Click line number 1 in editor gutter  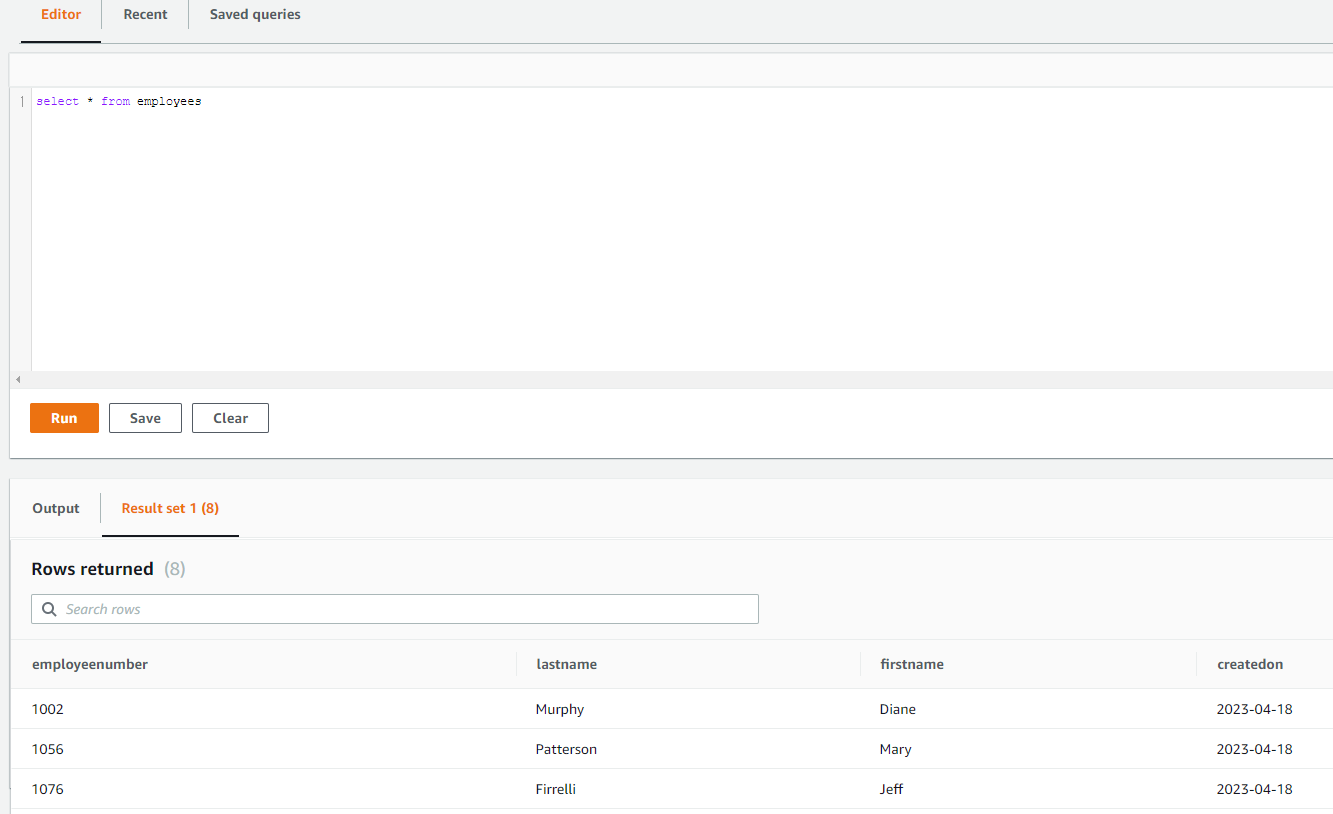point(22,102)
